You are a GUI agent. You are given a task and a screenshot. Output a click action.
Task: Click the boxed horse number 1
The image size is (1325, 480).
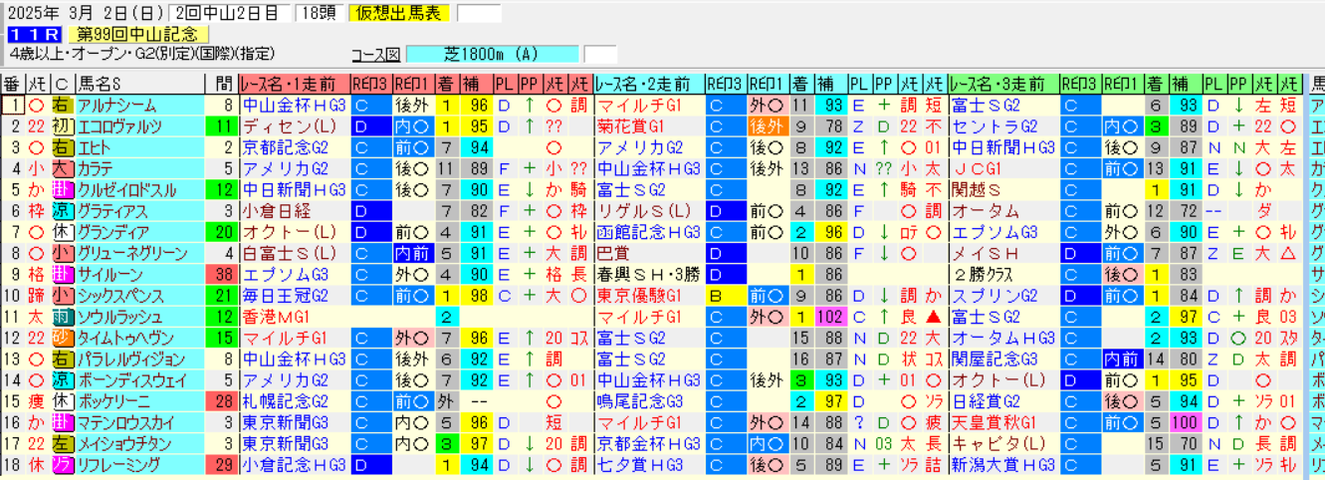coord(13,104)
